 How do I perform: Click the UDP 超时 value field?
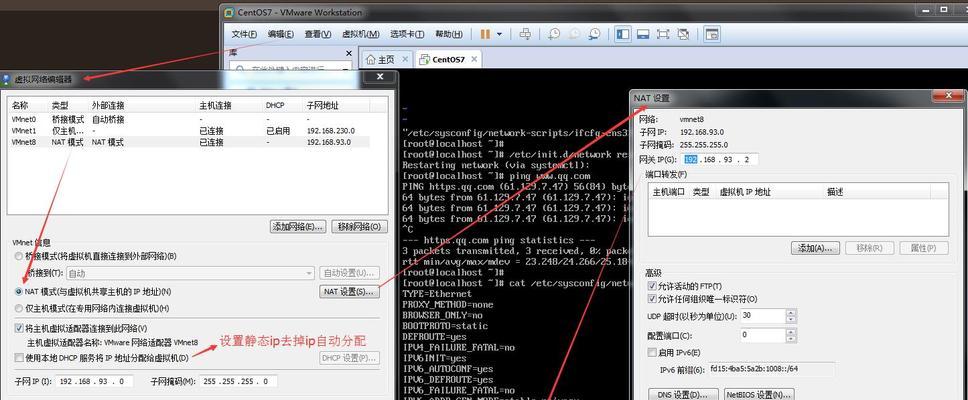[762, 316]
